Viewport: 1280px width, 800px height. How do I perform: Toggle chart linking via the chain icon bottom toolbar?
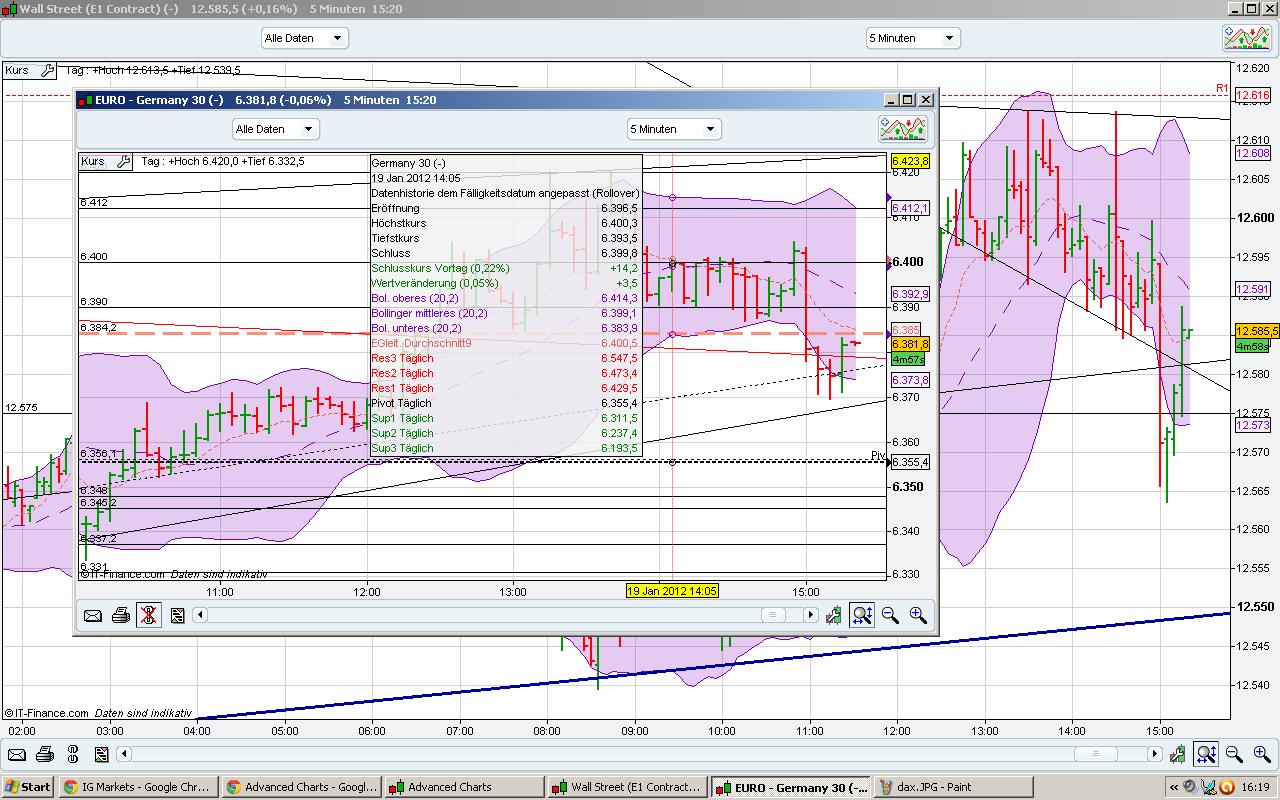72,755
